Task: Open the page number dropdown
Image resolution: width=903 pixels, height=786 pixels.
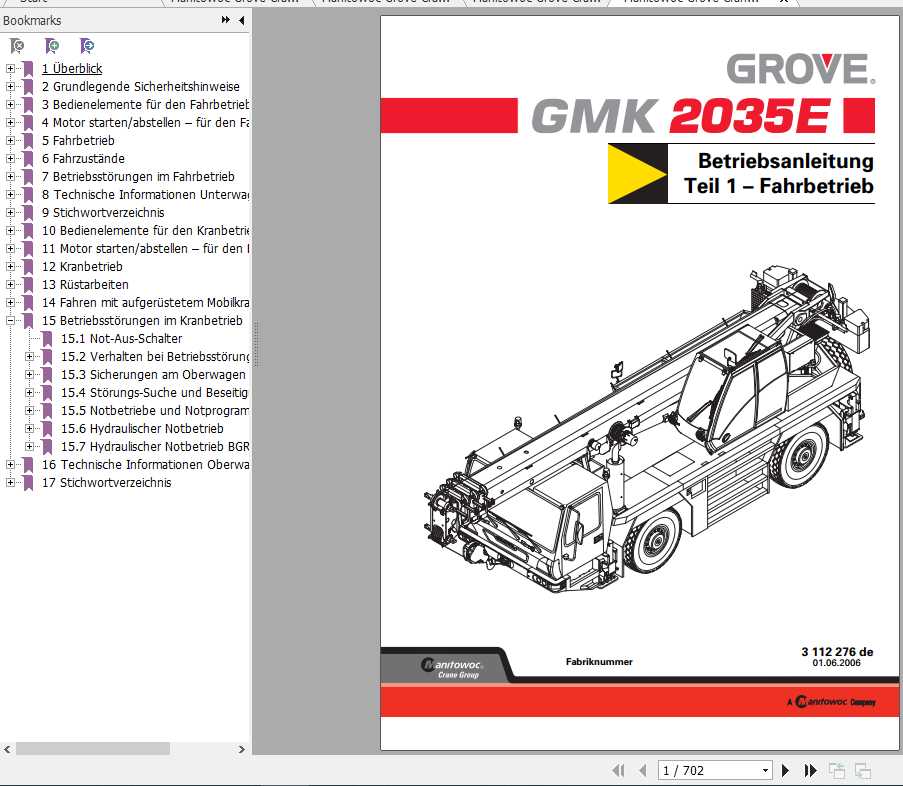Action: click(x=766, y=770)
